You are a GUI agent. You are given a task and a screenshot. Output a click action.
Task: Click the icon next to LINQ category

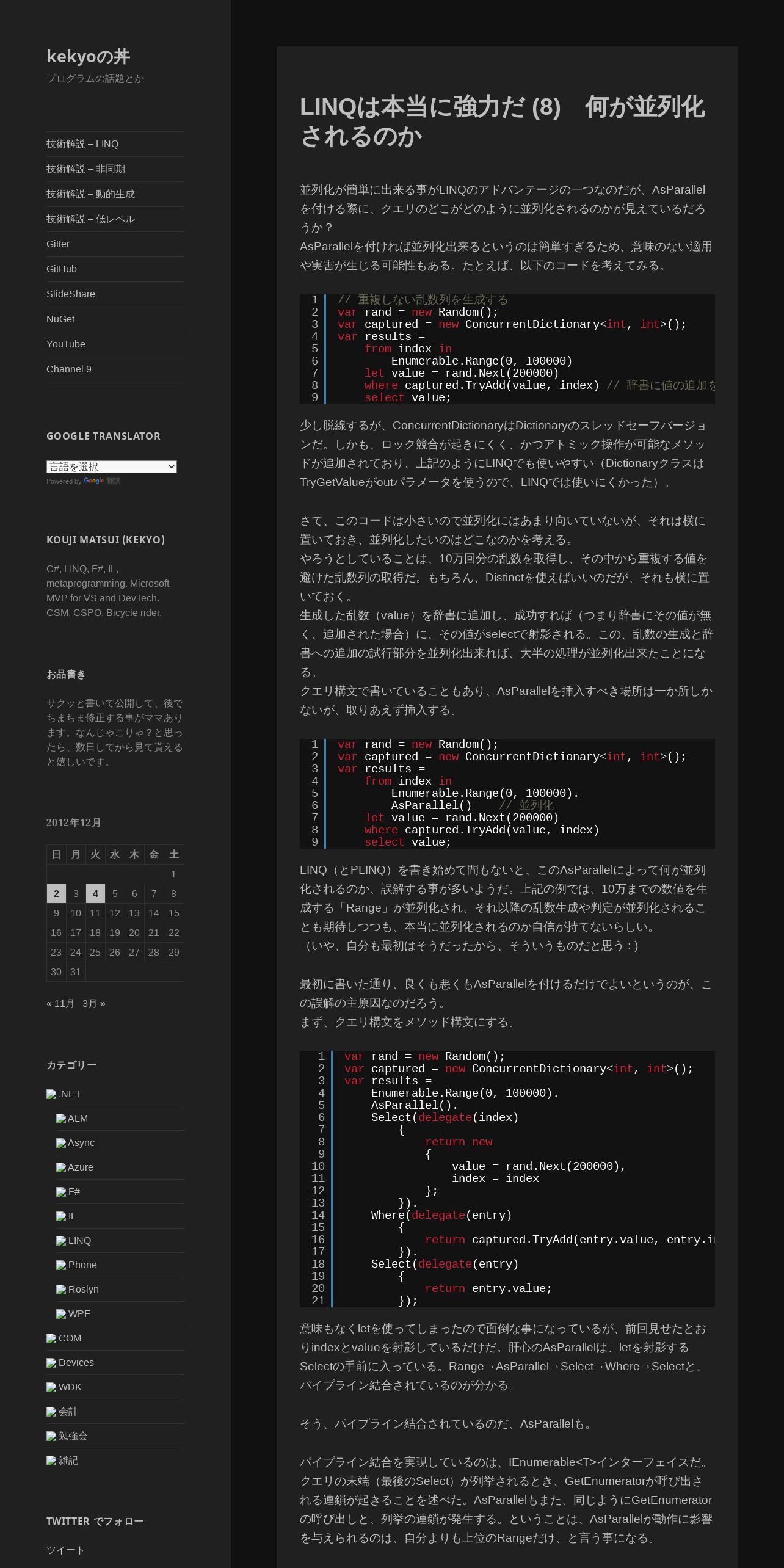(61, 1241)
